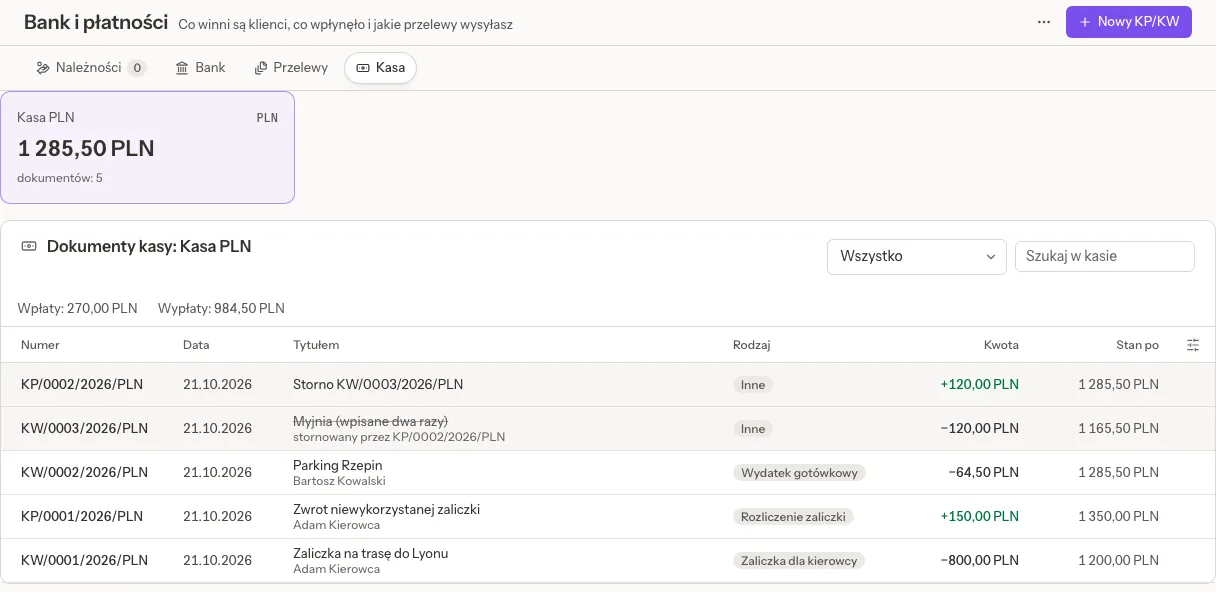Click the Bartosz Kowalski subtitle

339,481
